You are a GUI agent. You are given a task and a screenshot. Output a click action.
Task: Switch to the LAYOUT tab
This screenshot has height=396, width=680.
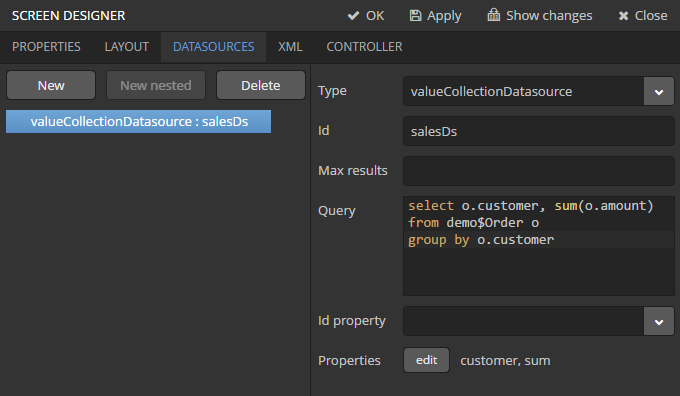[127, 47]
